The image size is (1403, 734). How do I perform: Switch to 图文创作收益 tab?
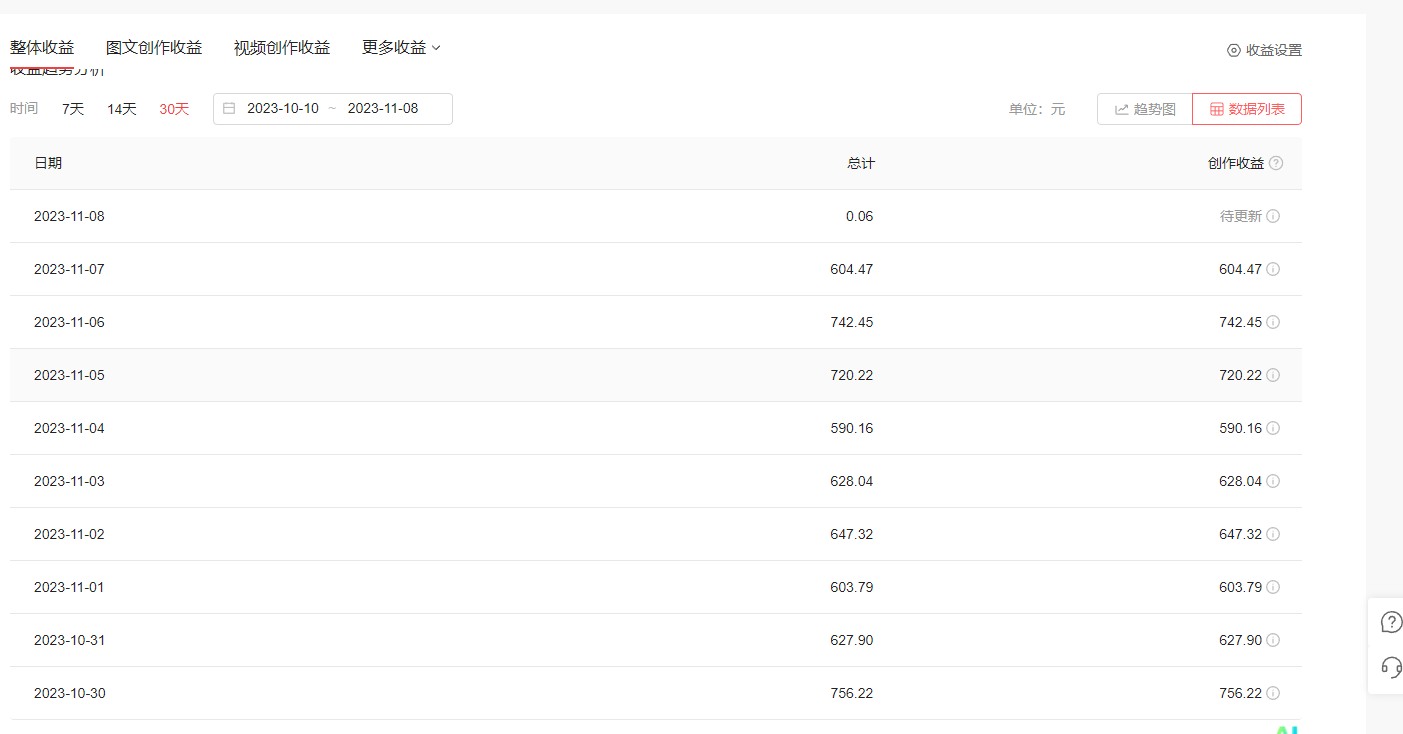(x=154, y=47)
